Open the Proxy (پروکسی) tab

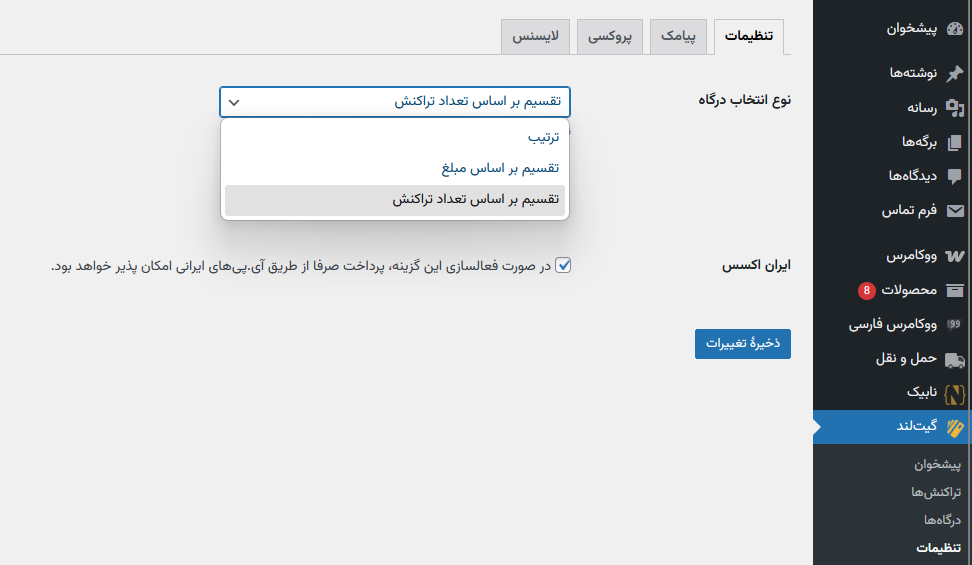coord(609,37)
